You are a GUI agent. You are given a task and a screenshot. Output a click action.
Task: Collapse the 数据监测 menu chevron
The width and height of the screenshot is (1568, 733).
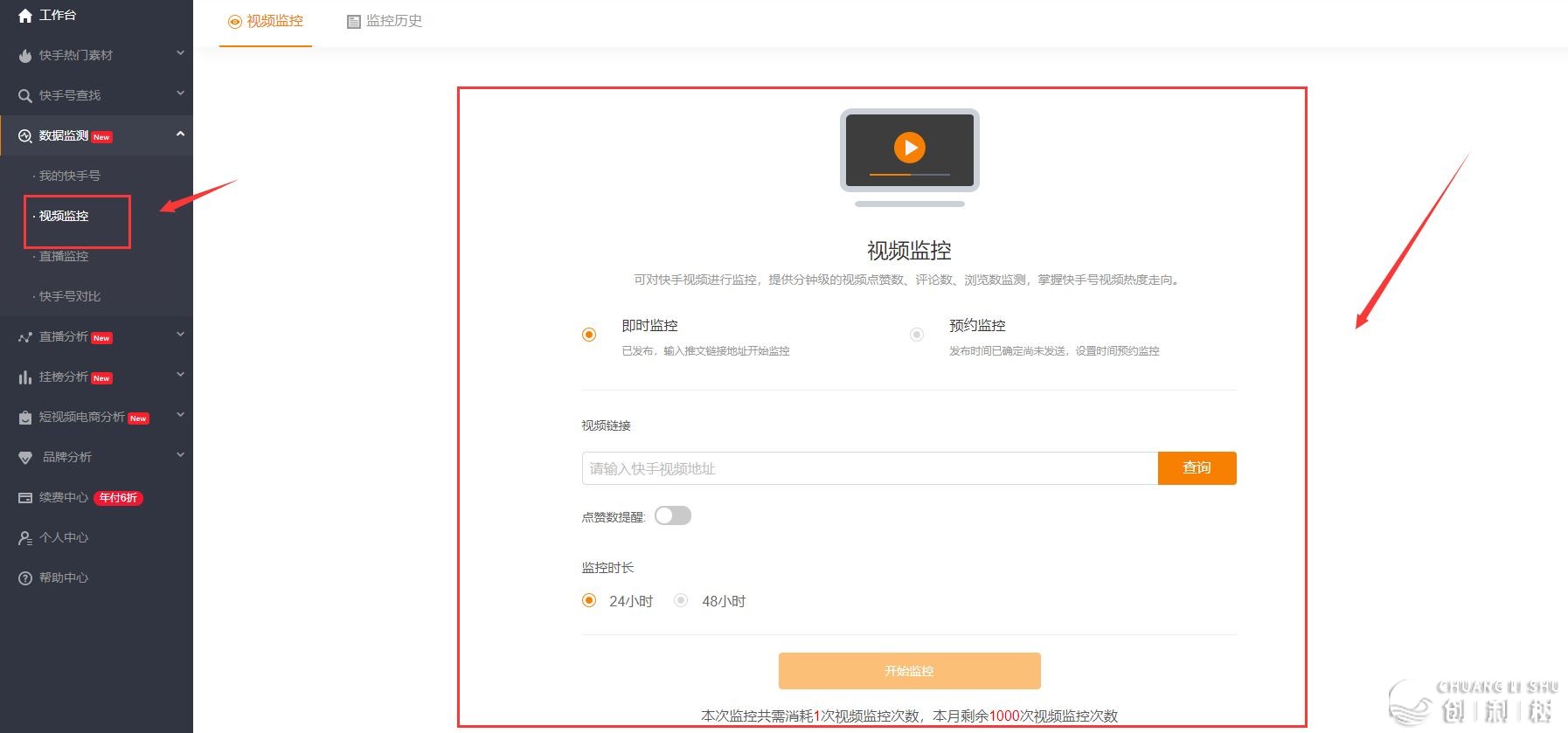point(180,134)
